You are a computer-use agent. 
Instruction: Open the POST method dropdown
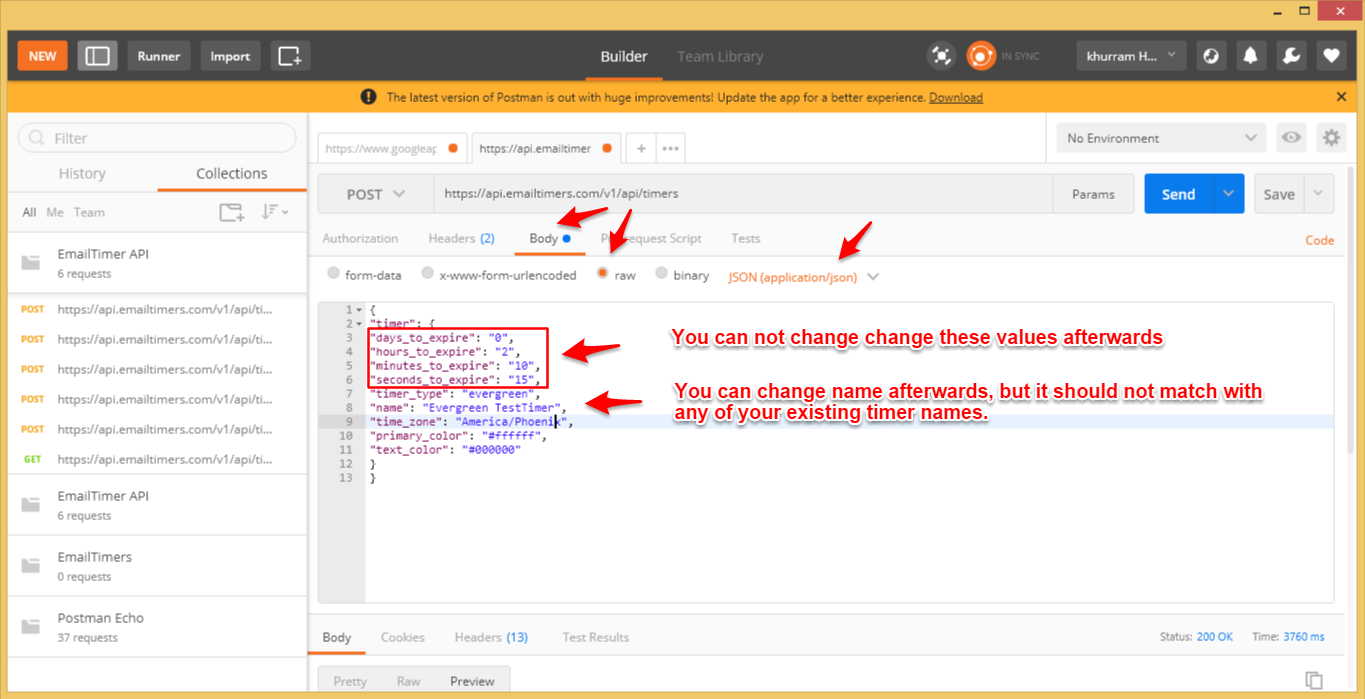coord(375,194)
